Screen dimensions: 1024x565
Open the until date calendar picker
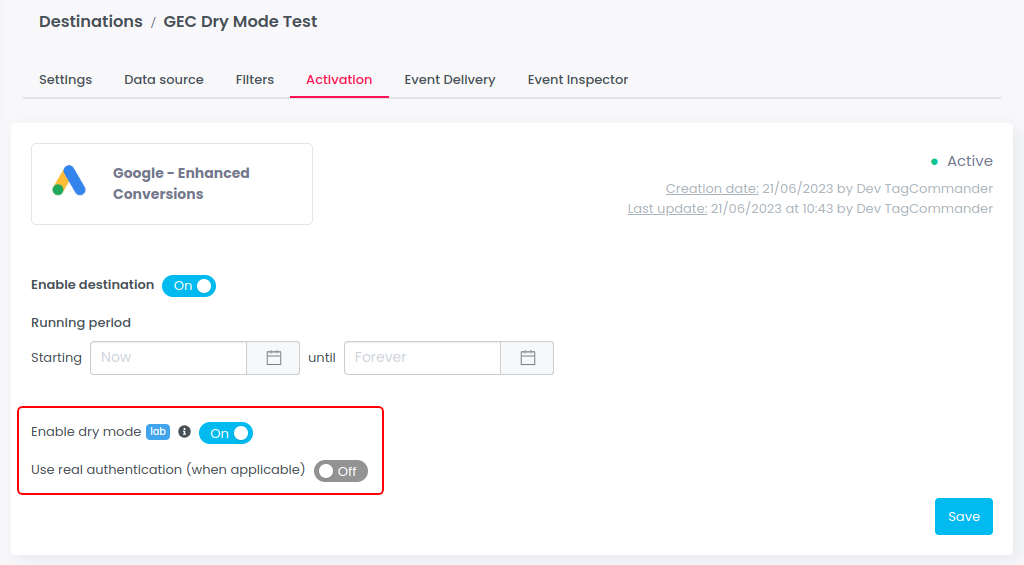527,358
